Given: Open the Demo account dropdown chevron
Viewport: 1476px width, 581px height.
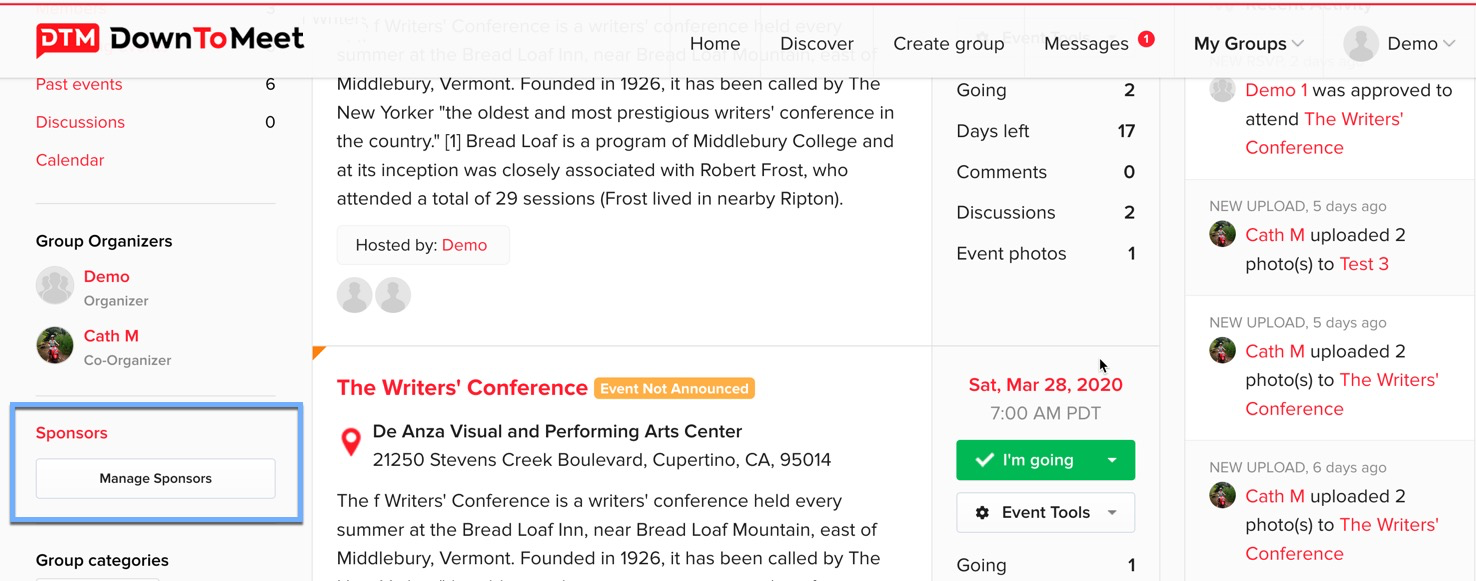Looking at the screenshot, I should pyautogui.click(x=1448, y=44).
